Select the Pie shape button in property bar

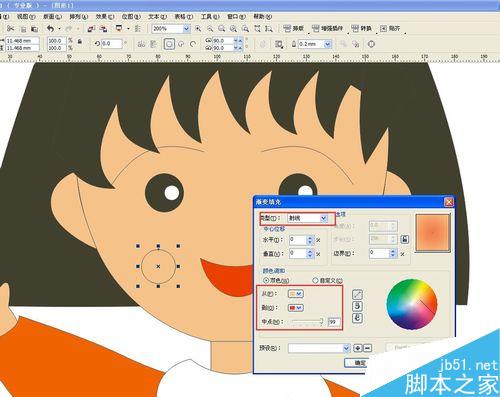181,44
